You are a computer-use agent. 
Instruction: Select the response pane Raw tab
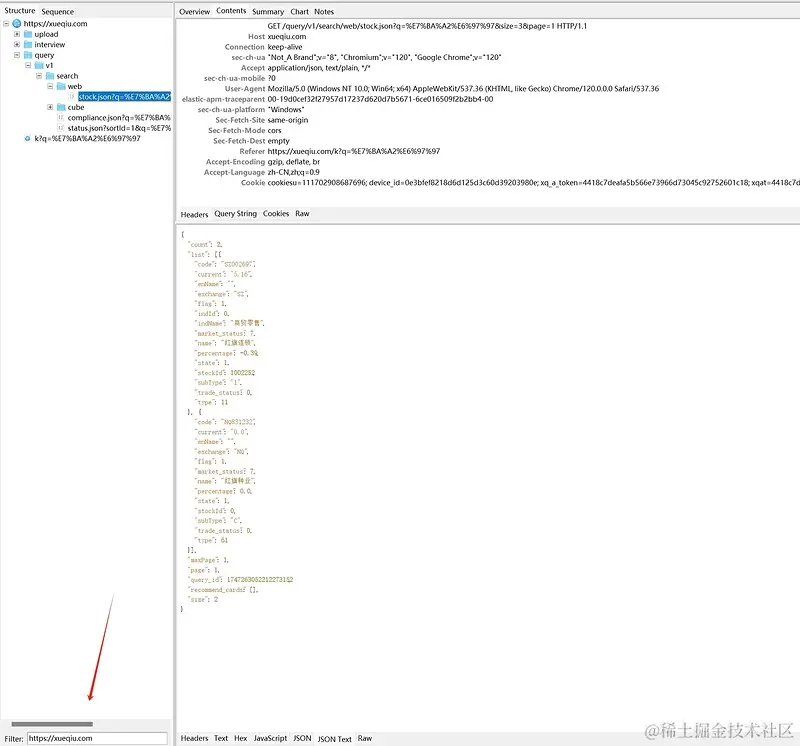click(365, 738)
